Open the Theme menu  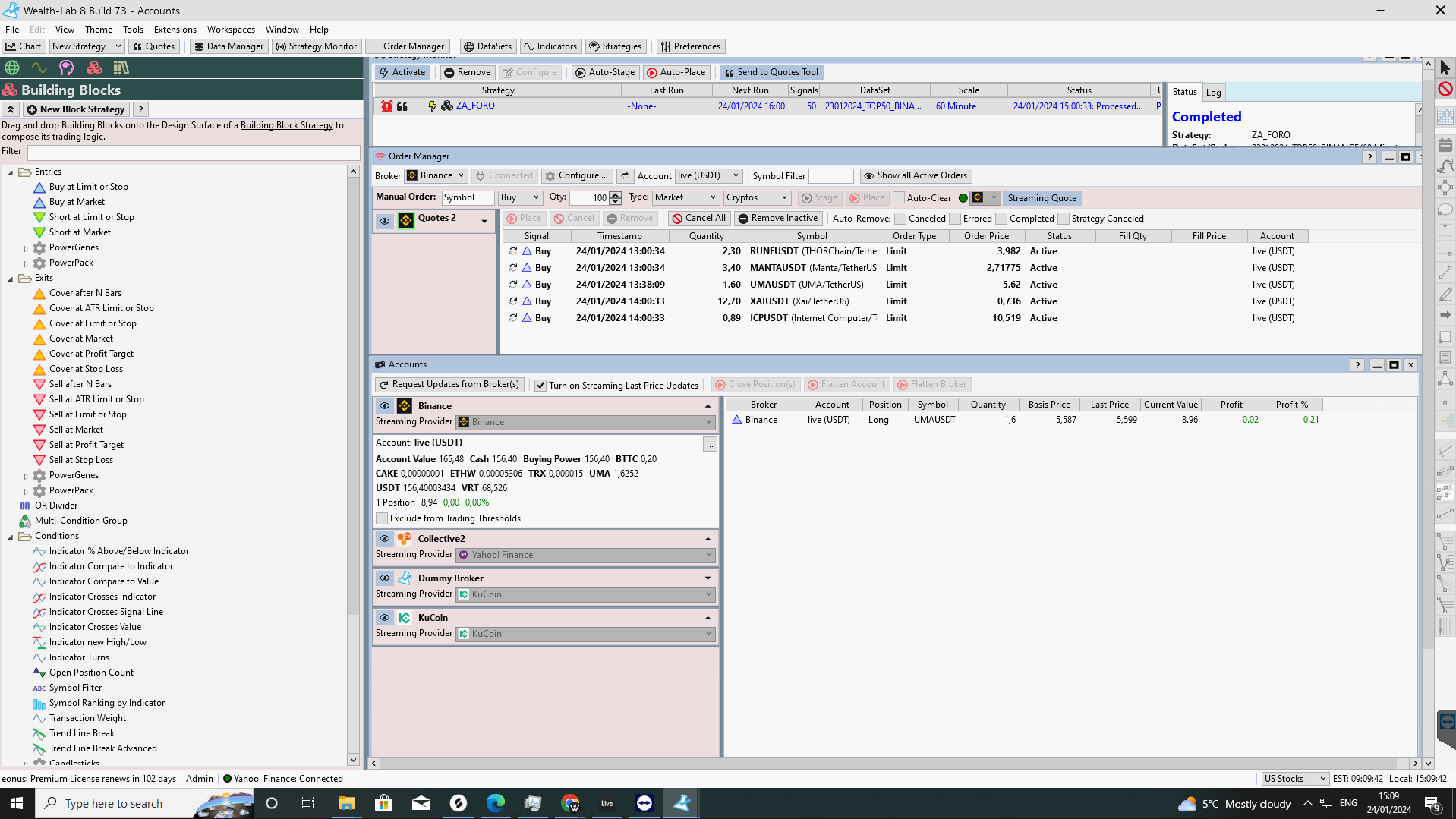99,30
